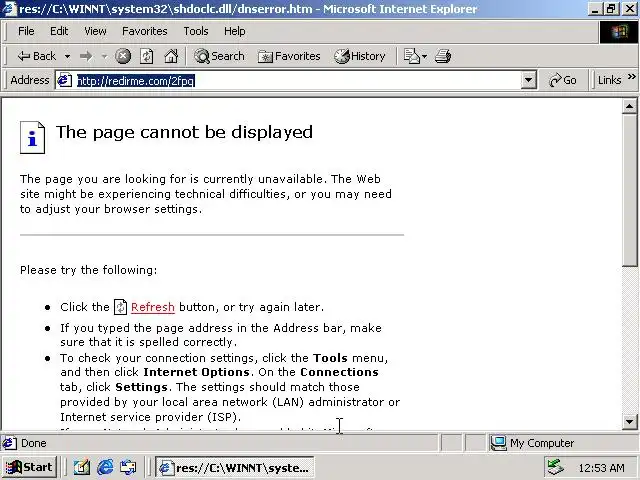This screenshot has width=640, height=480.
Task: Click the Mail toolbar icon
Action: [x=411, y=56]
